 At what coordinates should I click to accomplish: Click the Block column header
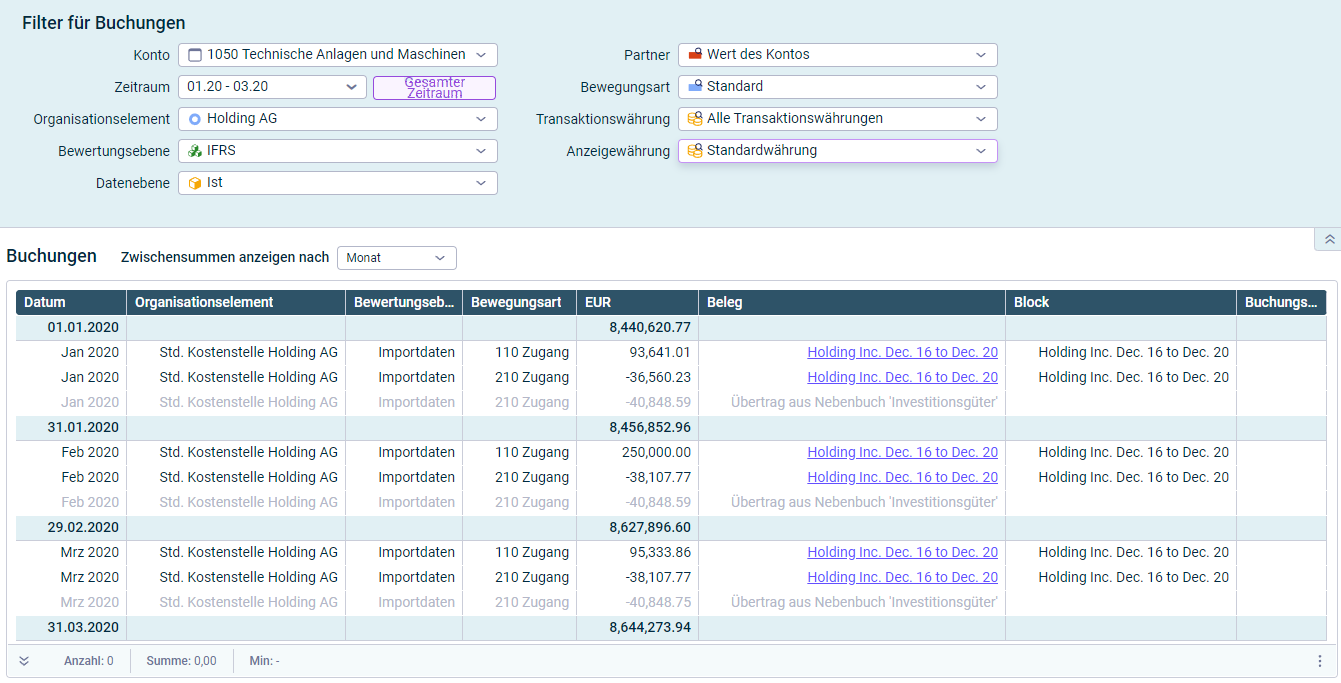[1121, 302]
